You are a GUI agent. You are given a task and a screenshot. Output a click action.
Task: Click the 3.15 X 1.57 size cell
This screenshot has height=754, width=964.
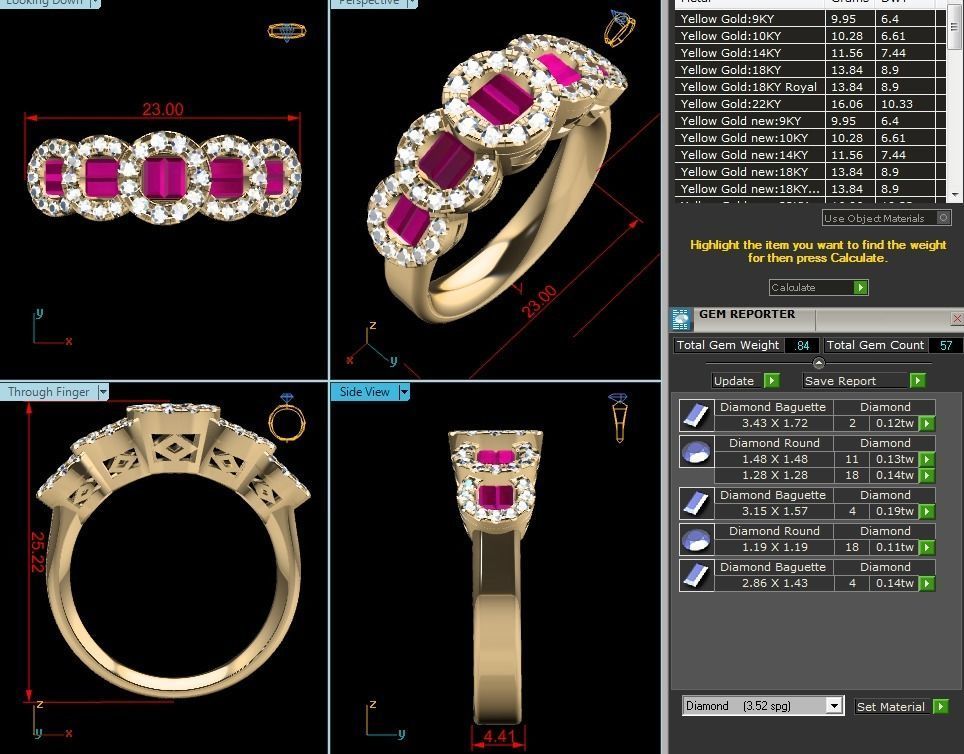775,511
